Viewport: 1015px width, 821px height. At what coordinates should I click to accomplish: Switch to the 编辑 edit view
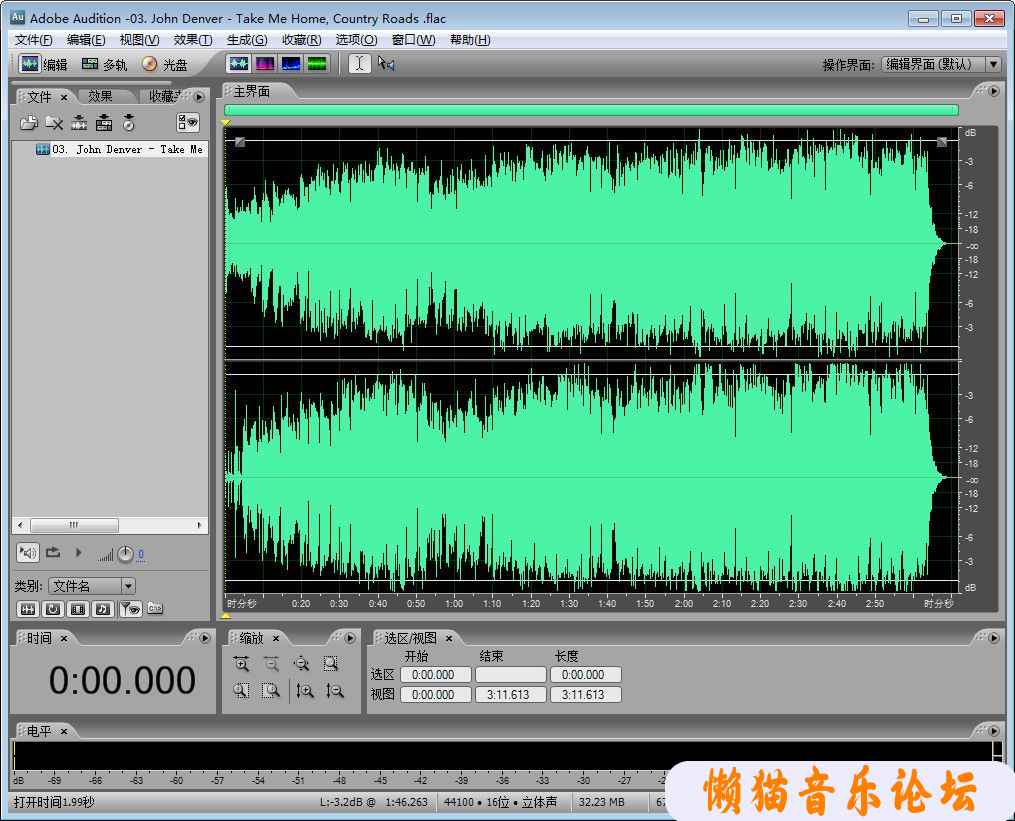43,64
